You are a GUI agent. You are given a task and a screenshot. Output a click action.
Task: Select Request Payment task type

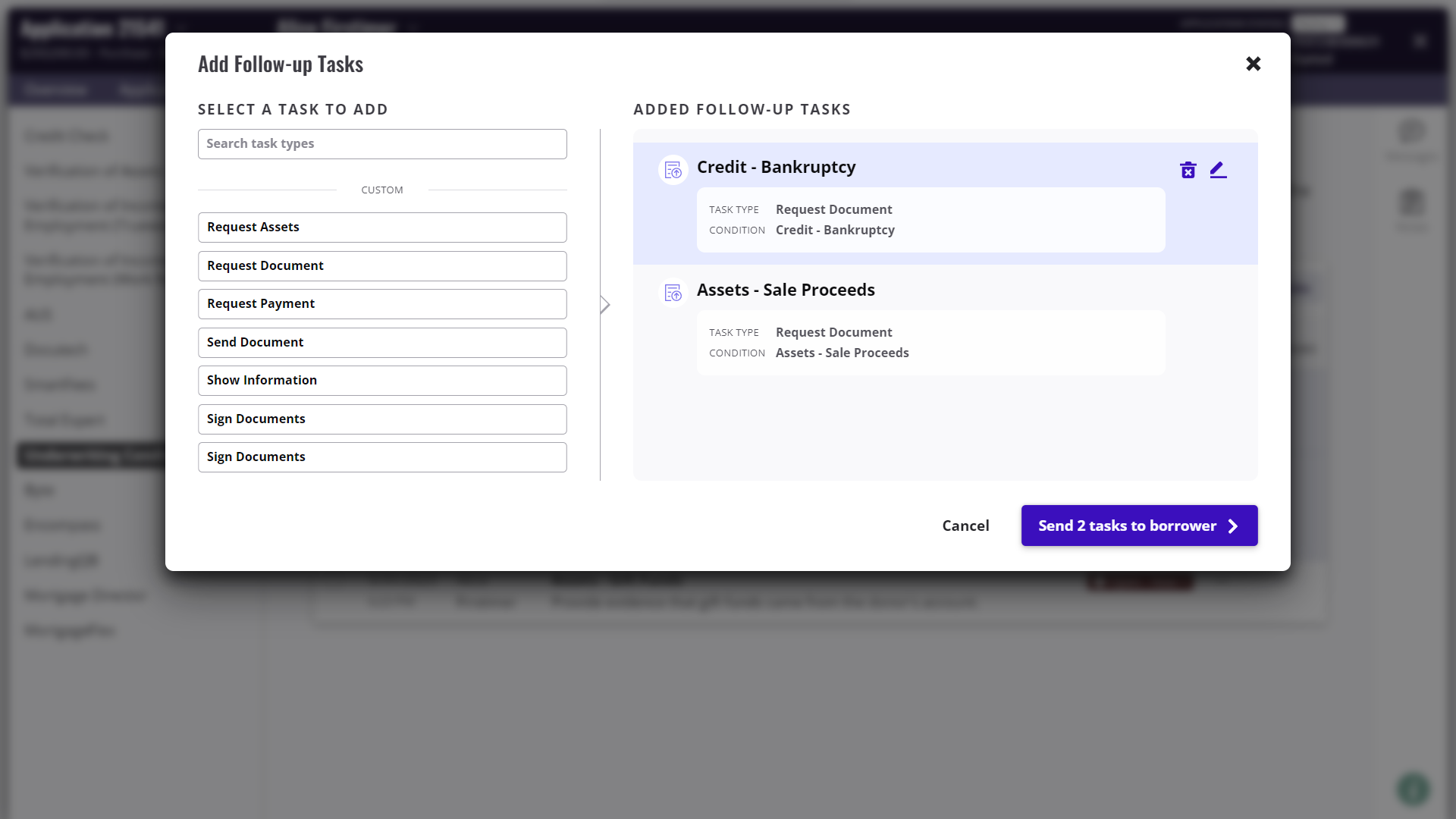click(x=382, y=304)
